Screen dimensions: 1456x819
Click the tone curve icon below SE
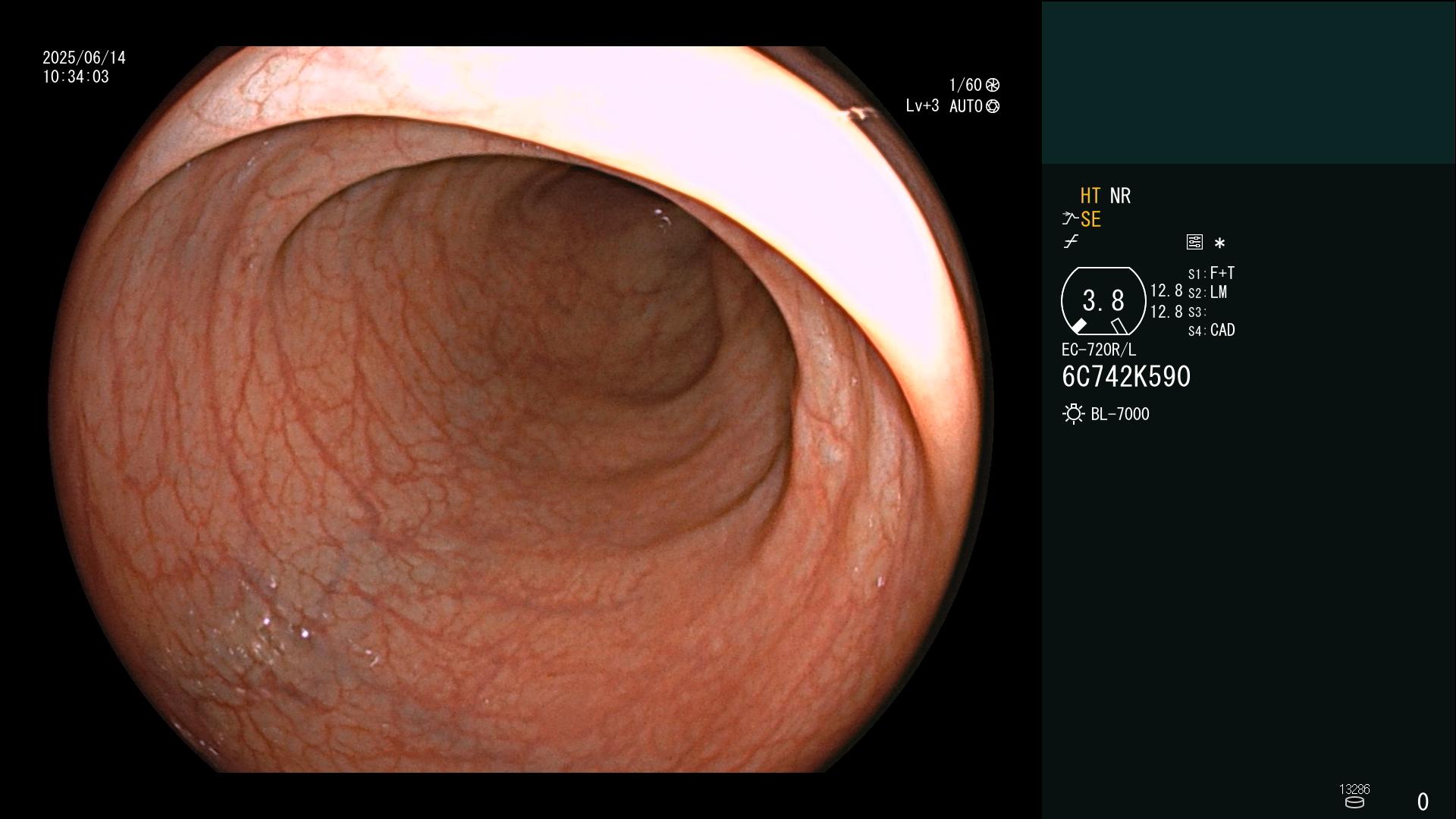point(1071,242)
